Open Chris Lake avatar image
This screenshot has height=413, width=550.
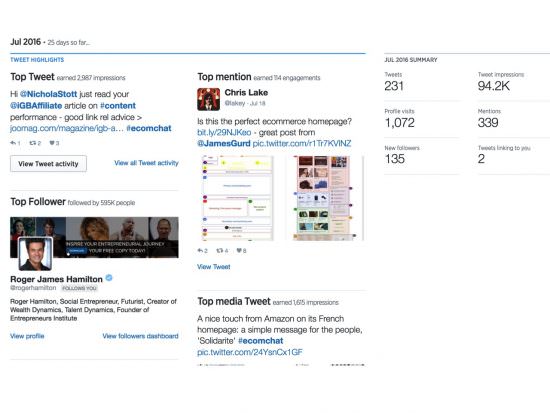point(208,99)
